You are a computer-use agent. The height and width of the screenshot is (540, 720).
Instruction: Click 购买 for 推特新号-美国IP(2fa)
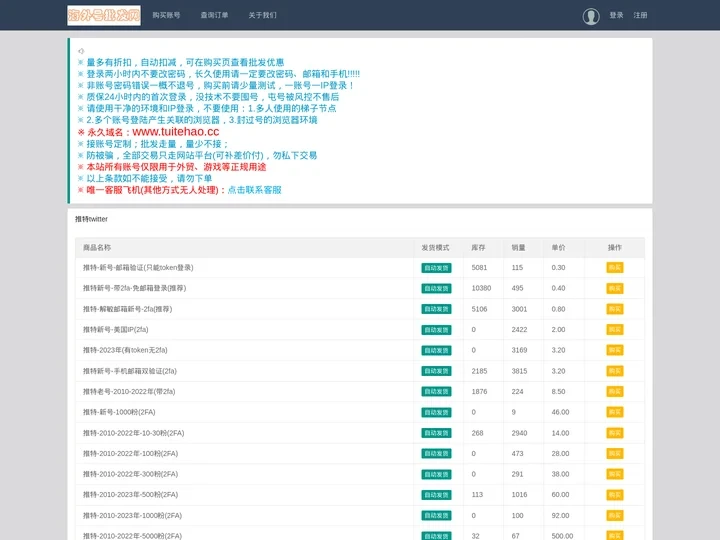pyautogui.click(x=614, y=330)
